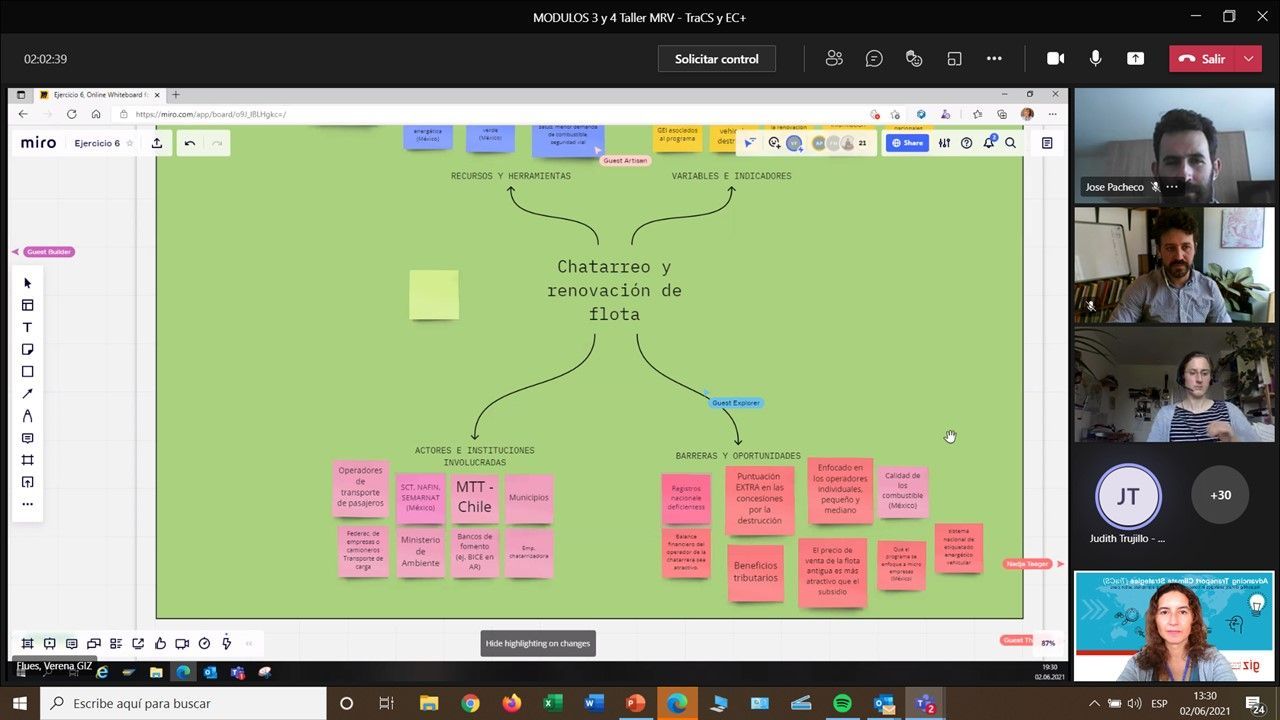Viewport: 1280px width, 720px height.
Task: Select the Miro shape rectangle tool
Action: click(27, 371)
